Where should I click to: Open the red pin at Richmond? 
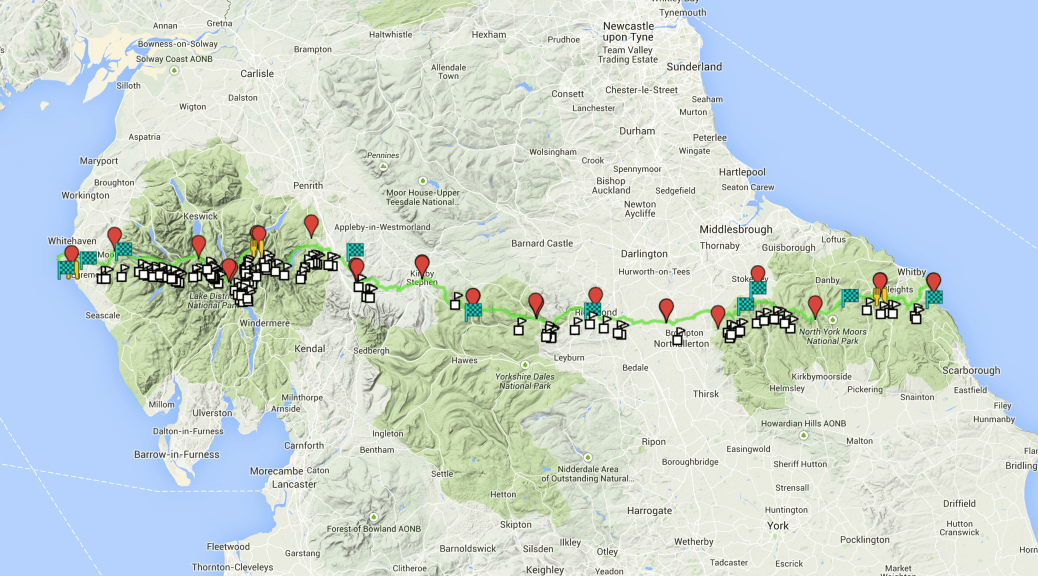[595, 296]
